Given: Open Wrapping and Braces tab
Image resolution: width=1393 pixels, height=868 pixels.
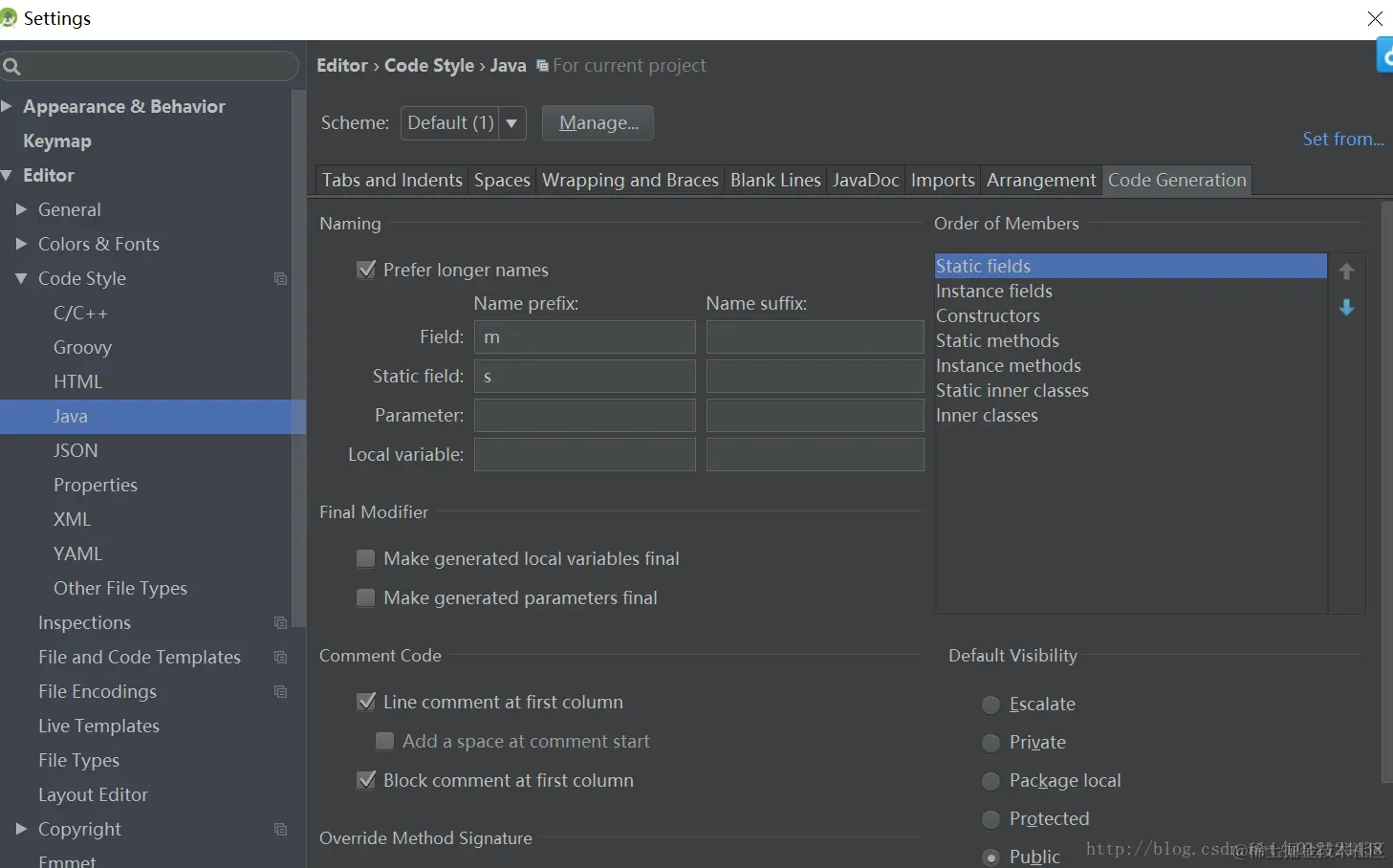Looking at the screenshot, I should pyautogui.click(x=630, y=180).
